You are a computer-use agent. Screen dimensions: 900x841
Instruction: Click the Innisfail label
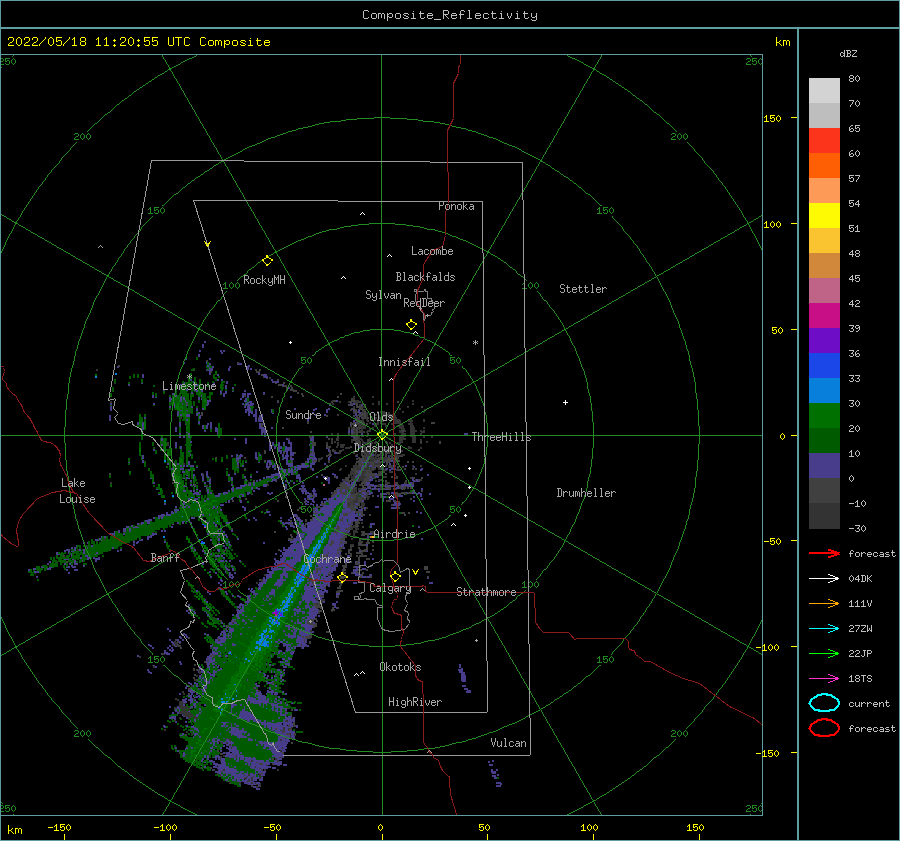(404, 362)
